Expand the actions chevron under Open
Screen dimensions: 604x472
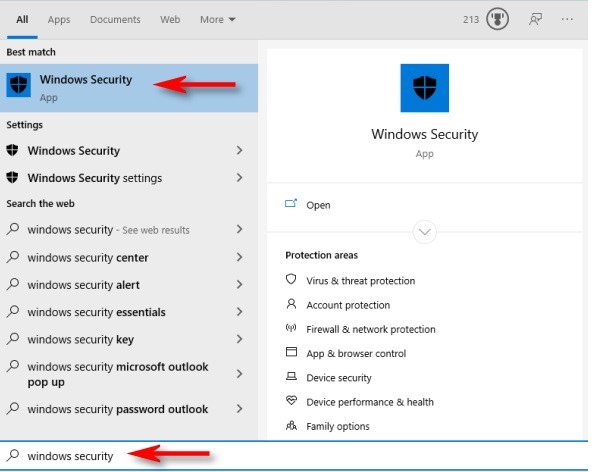point(424,232)
